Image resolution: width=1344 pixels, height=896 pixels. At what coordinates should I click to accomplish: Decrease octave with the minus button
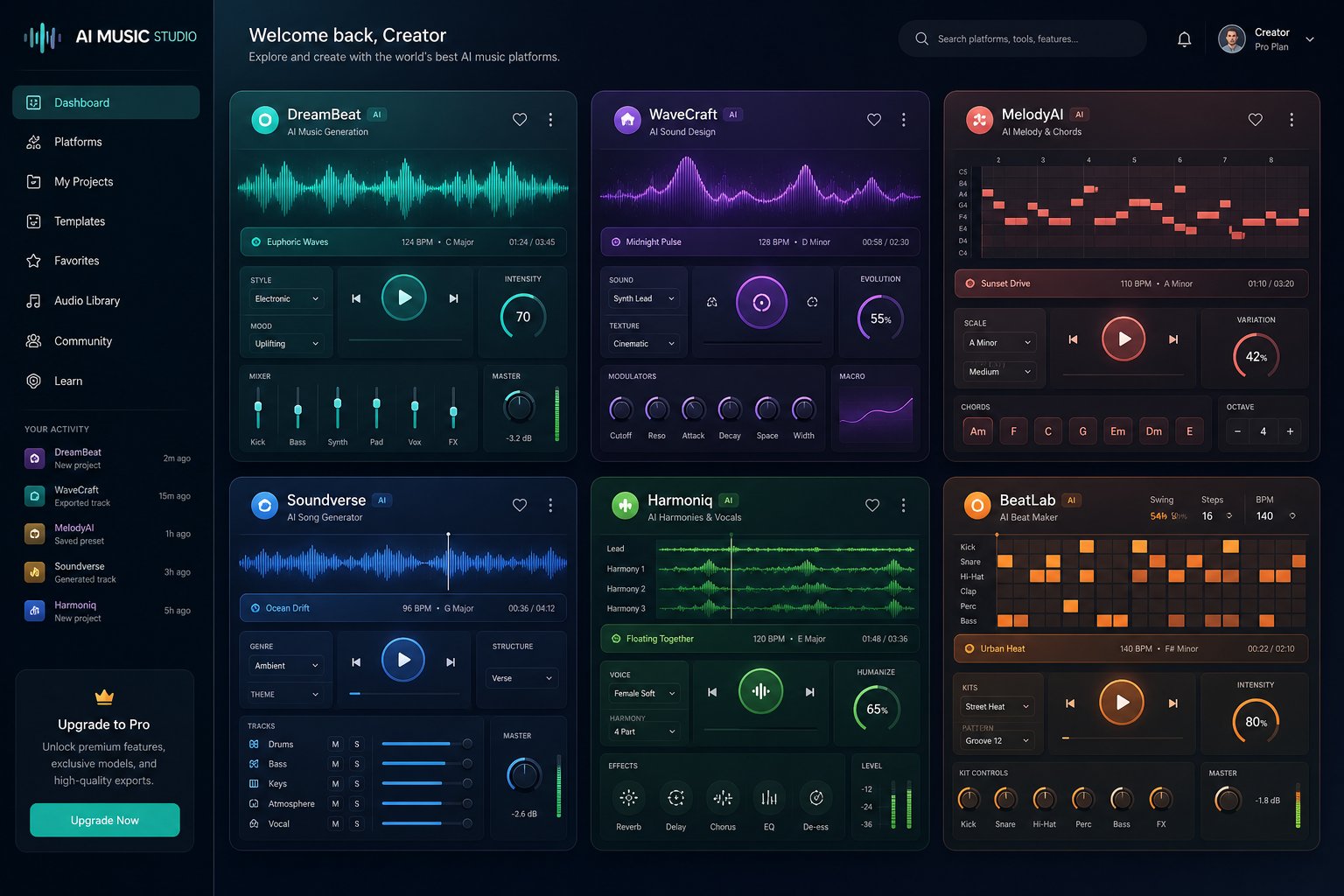tap(1237, 431)
